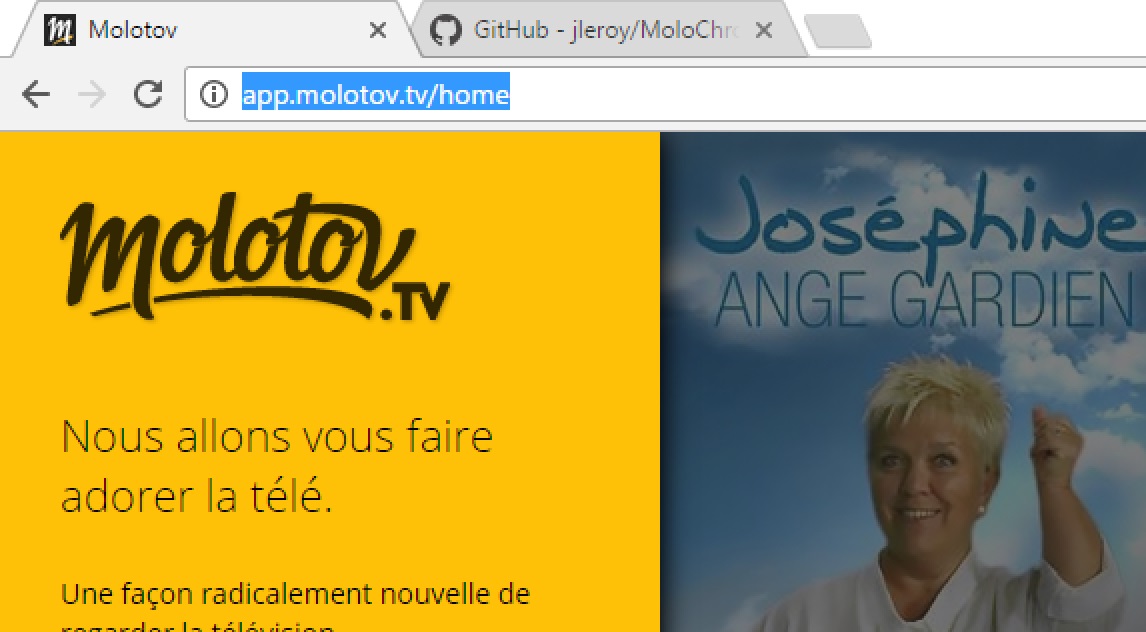Viewport: 1146px width, 632px height.
Task: Reload the Molotov page
Action: tap(148, 94)
